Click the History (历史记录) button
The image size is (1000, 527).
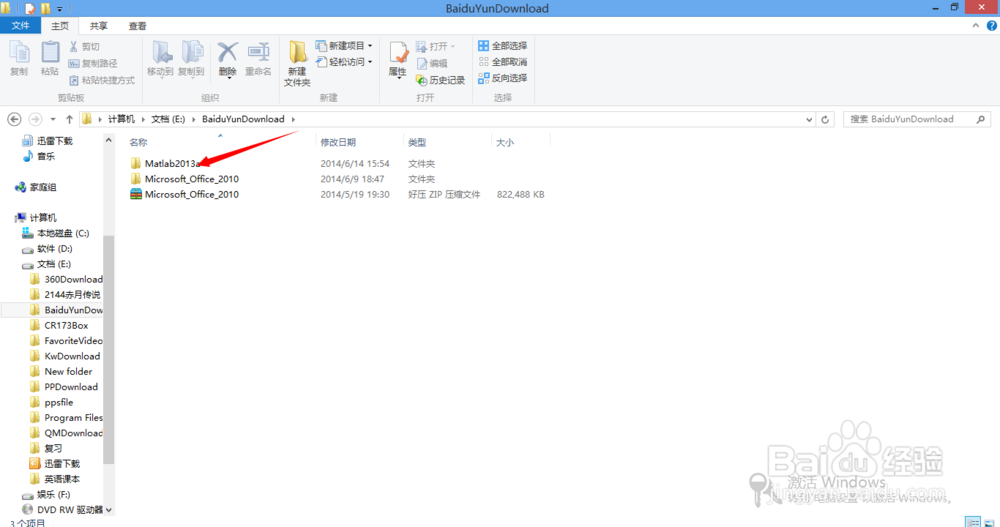coord(440,80)
